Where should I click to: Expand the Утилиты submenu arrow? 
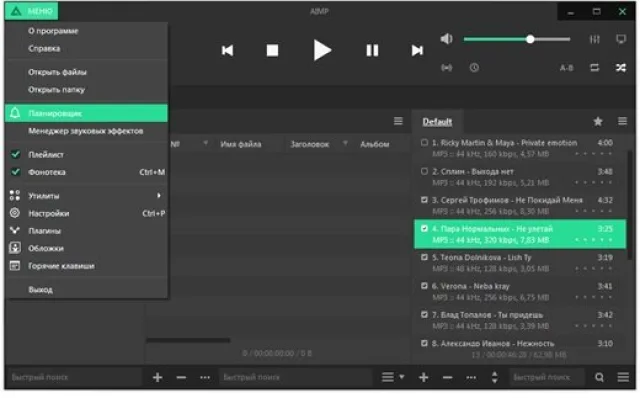tap(159, 196)
